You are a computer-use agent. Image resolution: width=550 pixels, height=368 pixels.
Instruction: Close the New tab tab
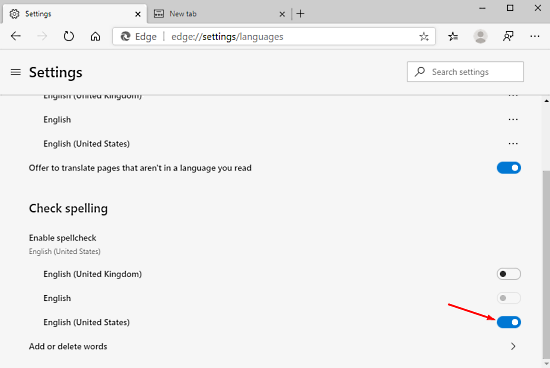(282, 14)
